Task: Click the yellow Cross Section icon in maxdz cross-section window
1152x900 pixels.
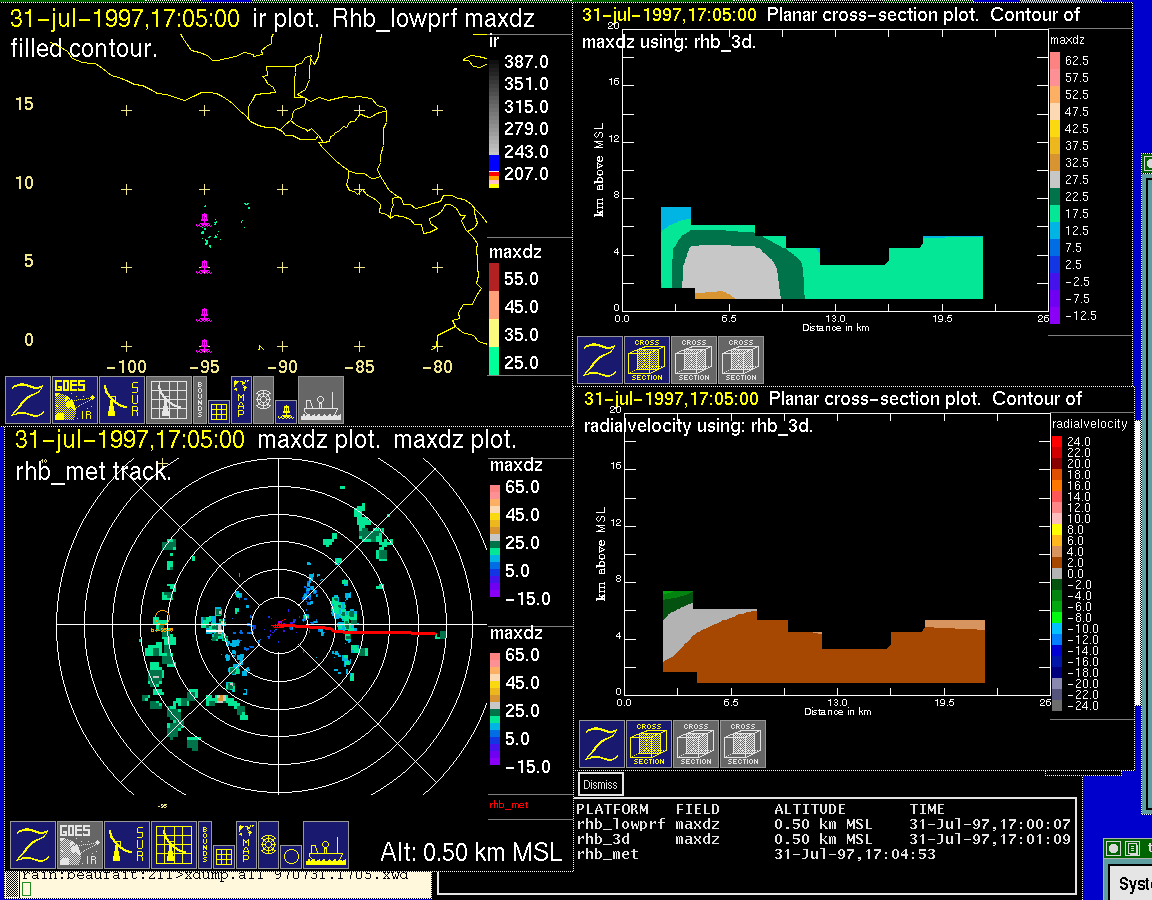Action: point(647,360)
